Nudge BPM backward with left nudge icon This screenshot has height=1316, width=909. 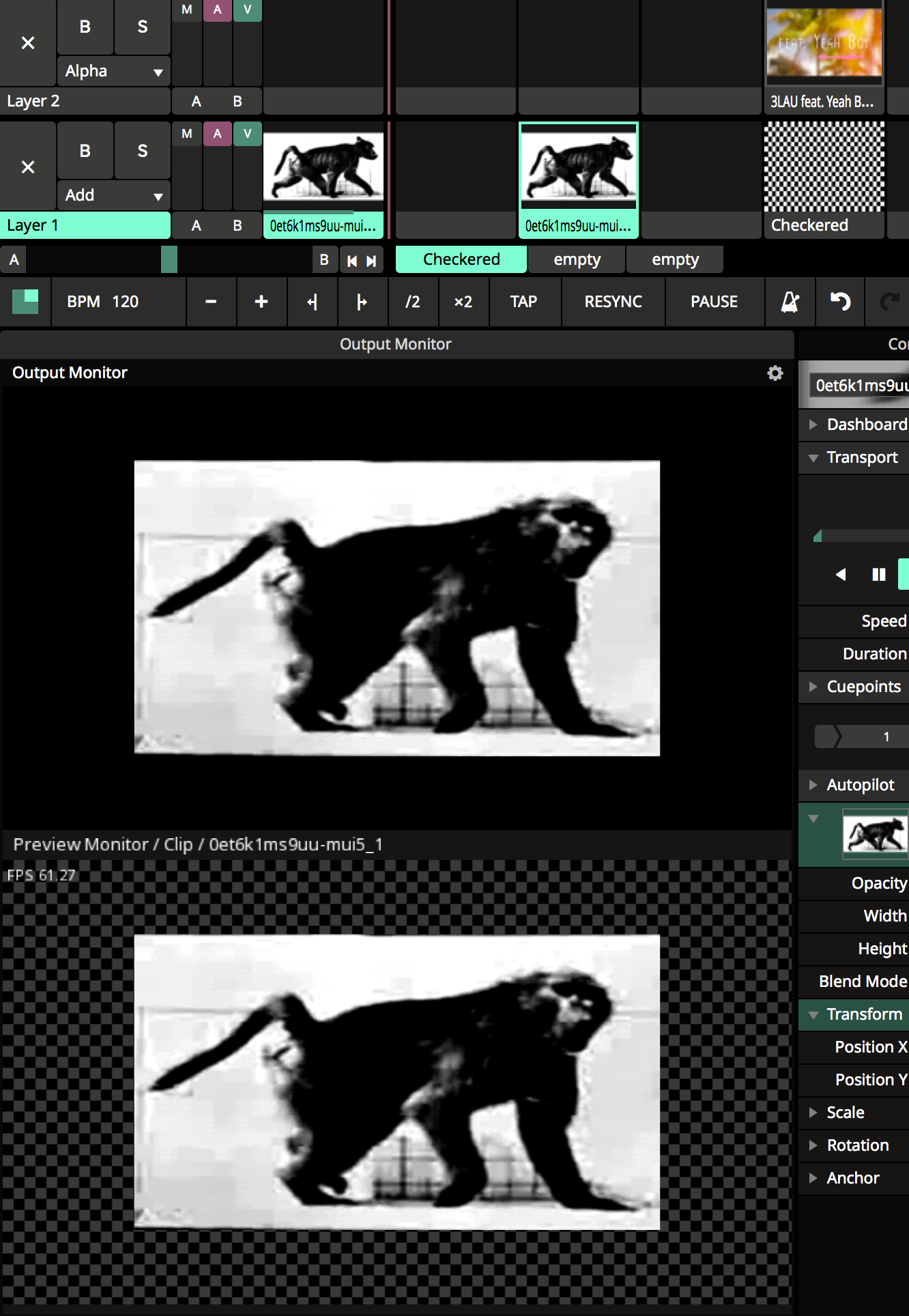pos(313,302)
